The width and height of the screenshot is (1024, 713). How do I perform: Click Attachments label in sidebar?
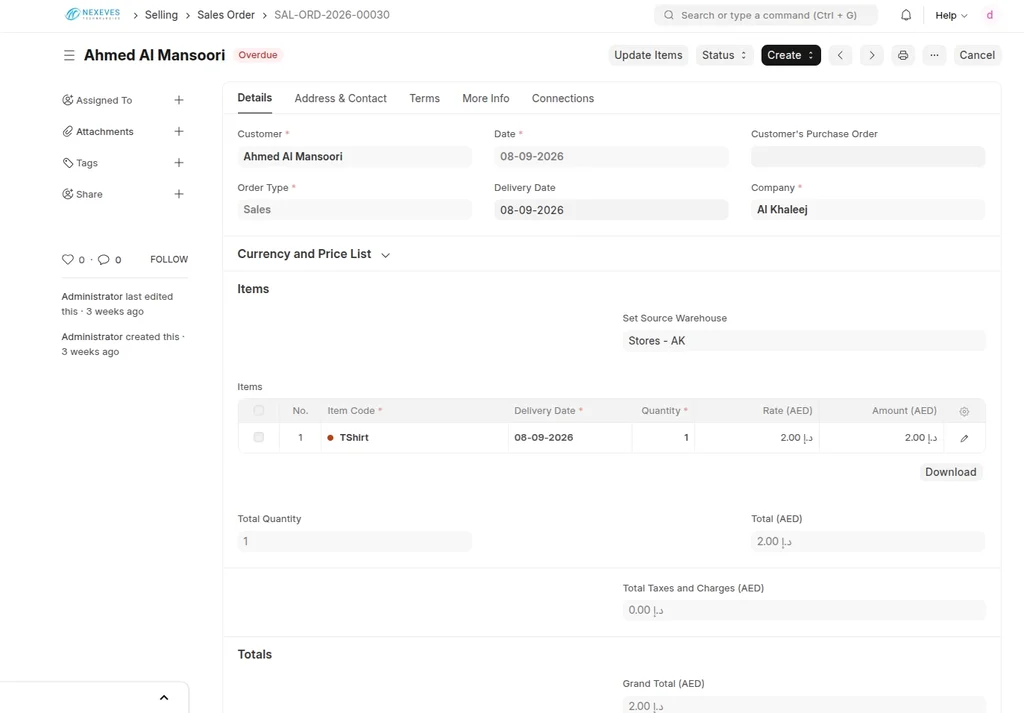(104, 131)
